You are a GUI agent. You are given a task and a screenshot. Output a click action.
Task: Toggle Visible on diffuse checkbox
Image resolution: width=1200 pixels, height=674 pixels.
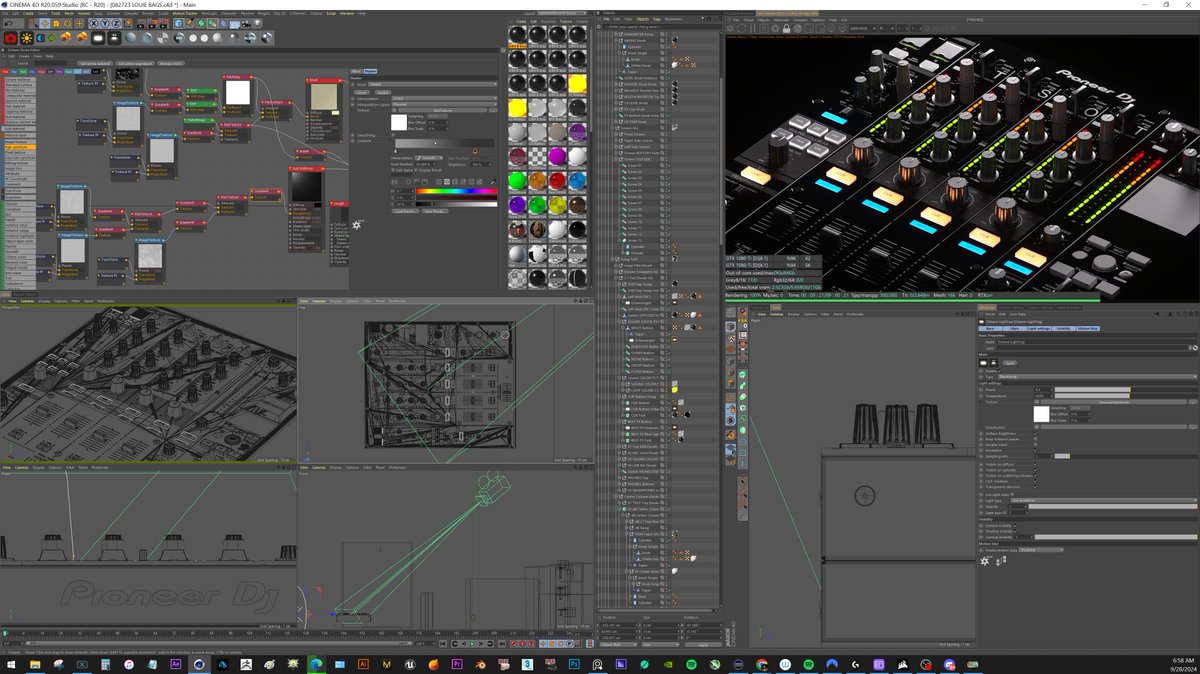tap(1035, 464)
